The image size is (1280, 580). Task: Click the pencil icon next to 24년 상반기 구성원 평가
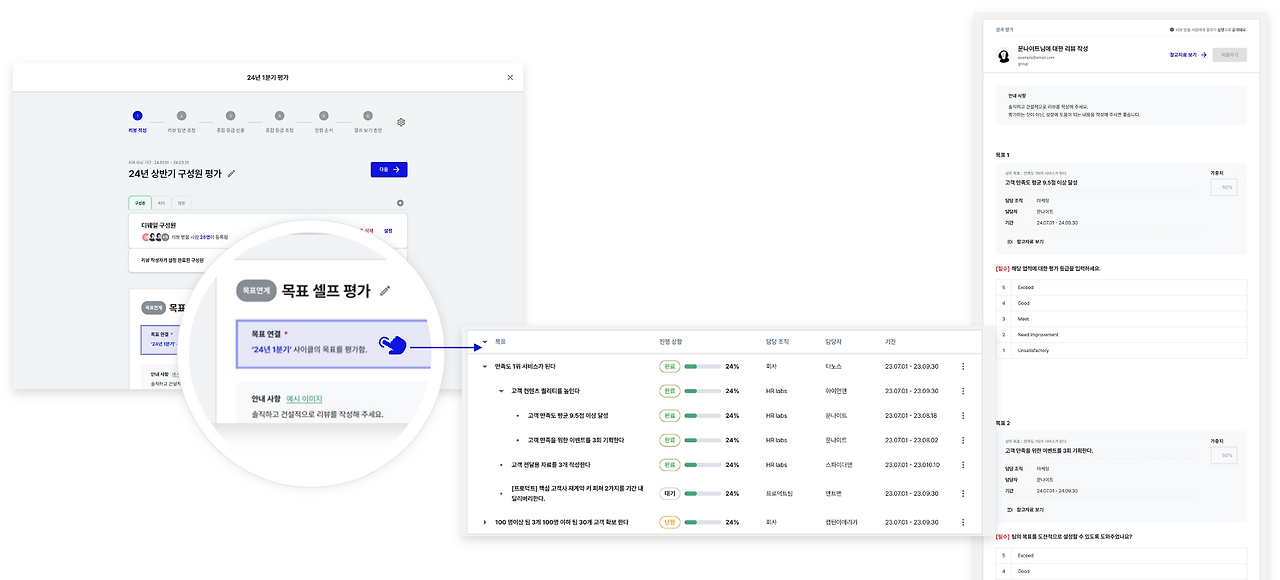click(x=232, y=173)
